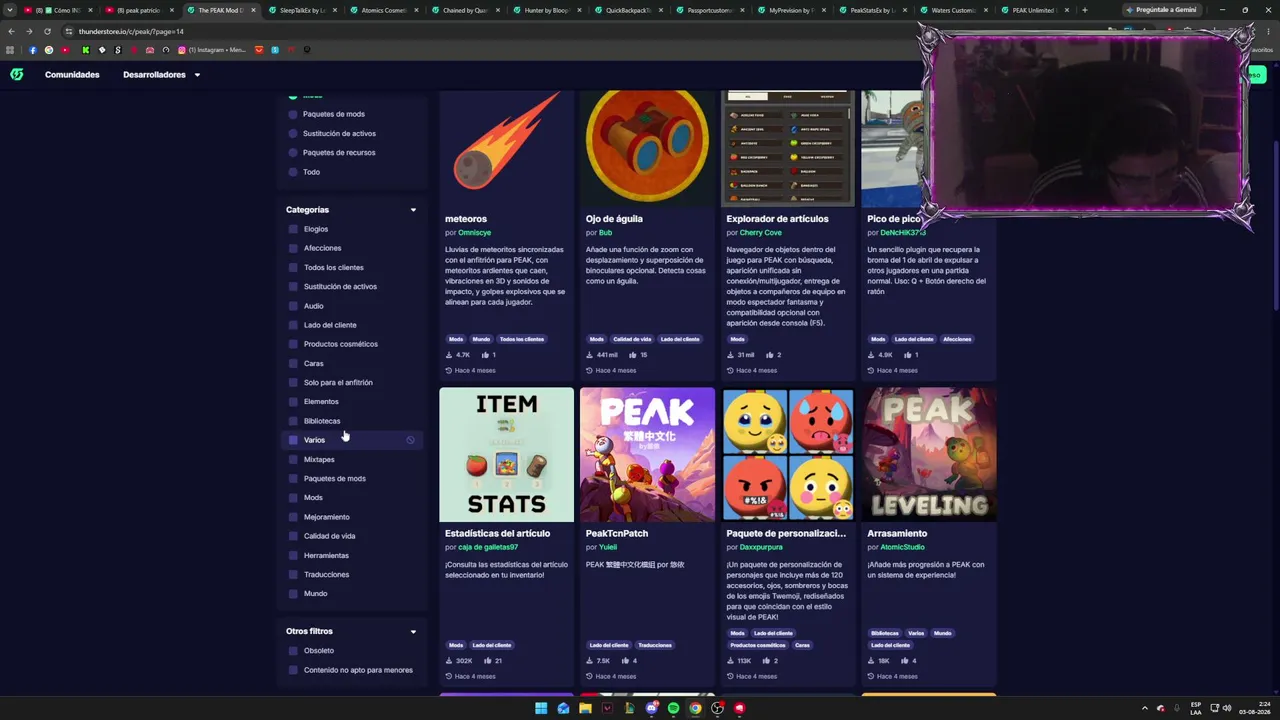Image resolution: width=1280 pixels, height=720 pixels.
Task: Check the Elogios category checkbox
Action: coord(293,229)
